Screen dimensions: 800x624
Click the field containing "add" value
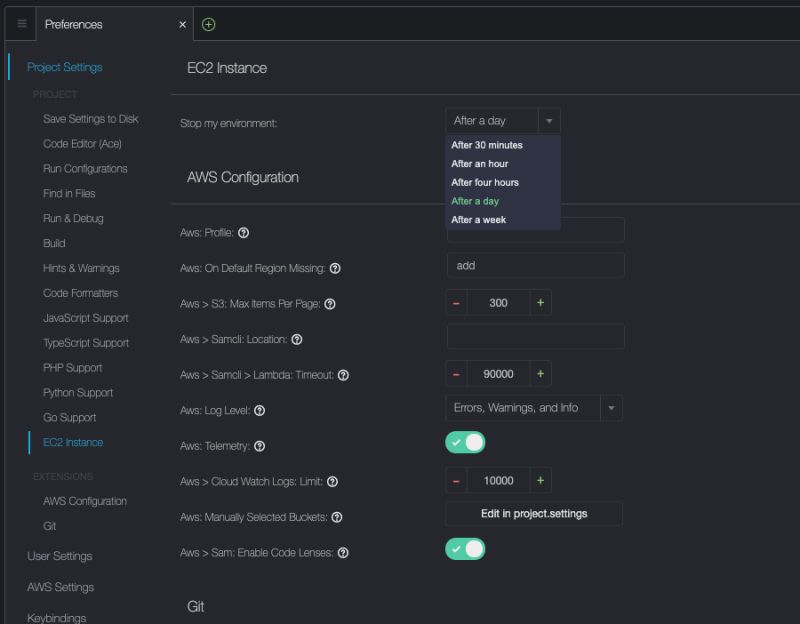point(535,265)
